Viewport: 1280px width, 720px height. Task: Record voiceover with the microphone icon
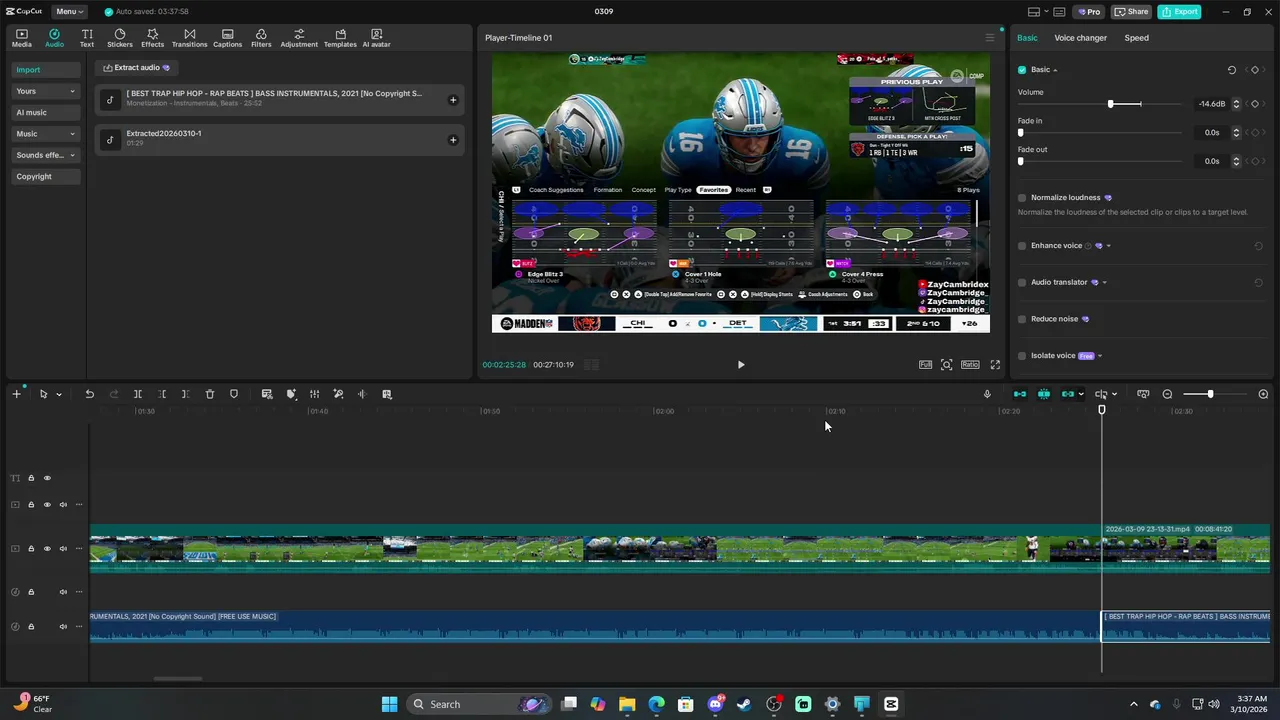tap(987, 394)
